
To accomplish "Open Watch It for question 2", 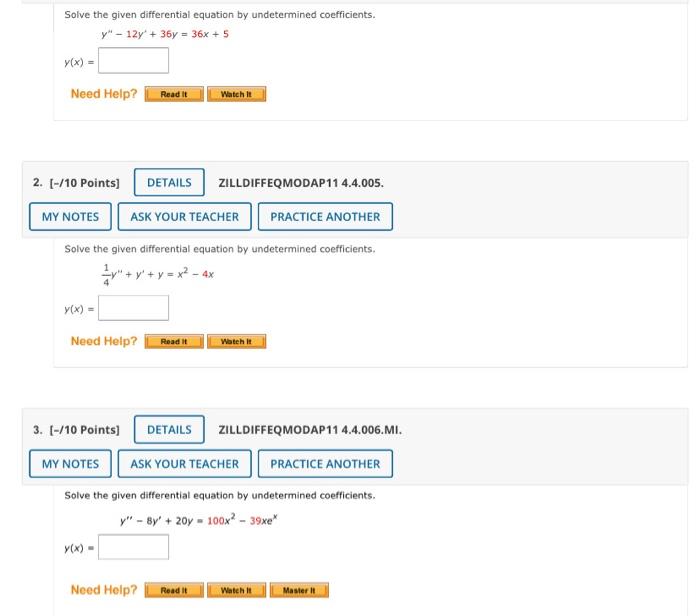I will pos(237,341).
